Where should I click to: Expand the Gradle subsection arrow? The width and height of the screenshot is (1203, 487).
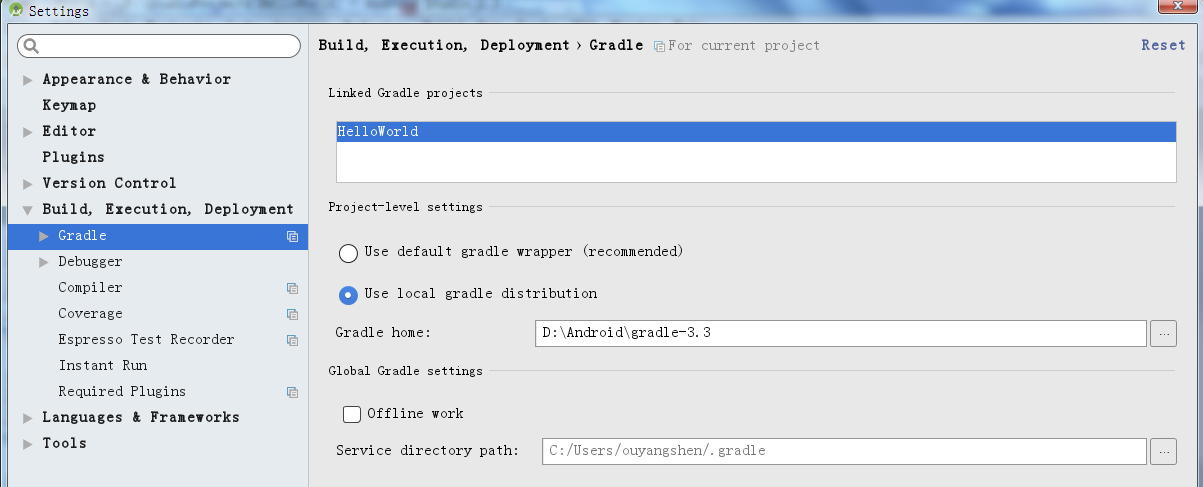tap(44, 236)
